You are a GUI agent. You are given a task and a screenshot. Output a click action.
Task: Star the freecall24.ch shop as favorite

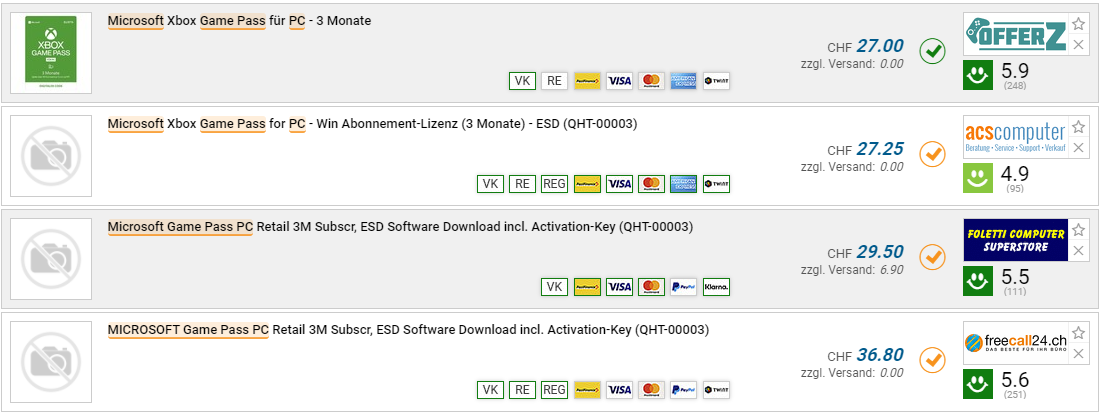[x=1078, y=332]
